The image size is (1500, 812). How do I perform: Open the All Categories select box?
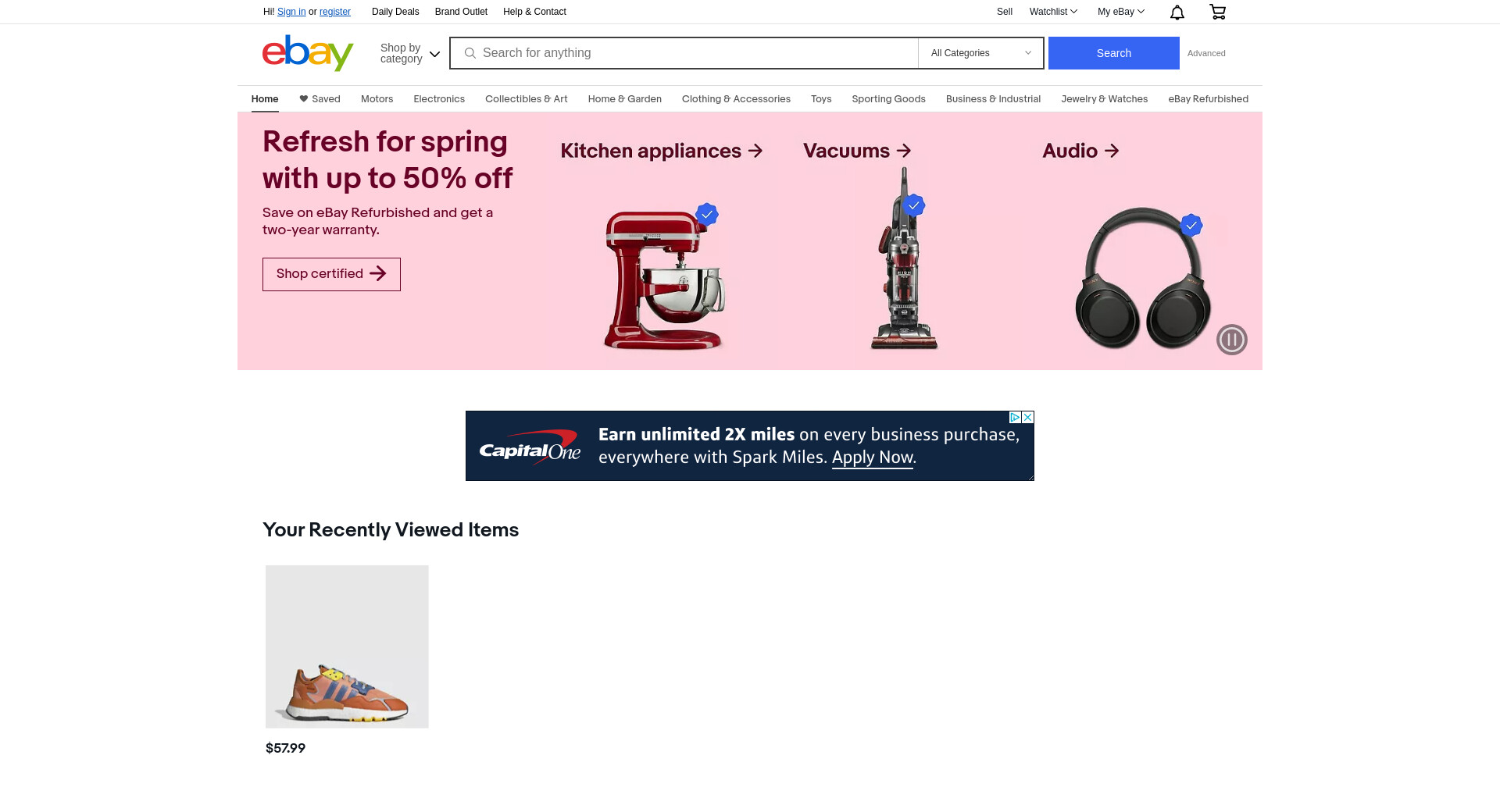(x=980, y=53)
